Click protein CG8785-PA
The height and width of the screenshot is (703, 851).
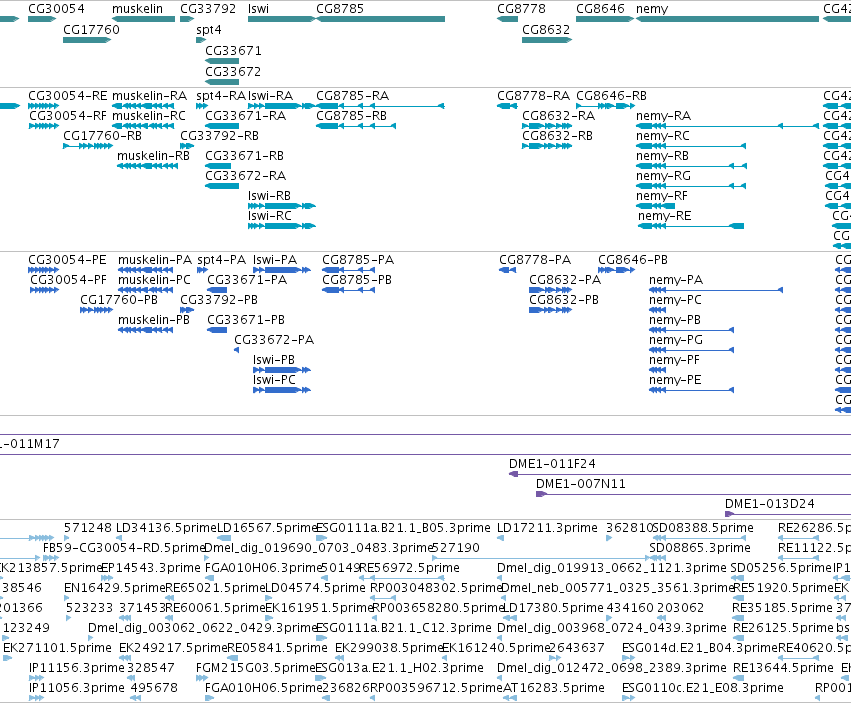[x=348, y=270]
